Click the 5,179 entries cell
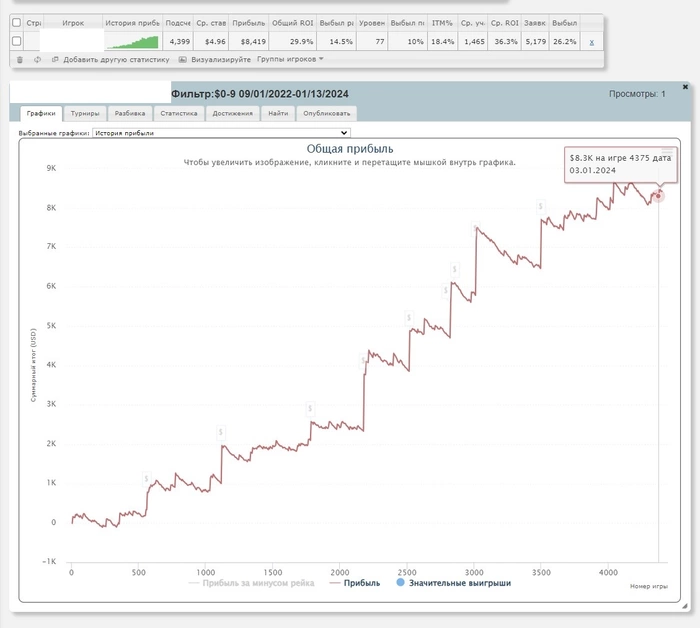Image resolution: width=700 pixels, height=628 pixels. click(x=536, y=42)
